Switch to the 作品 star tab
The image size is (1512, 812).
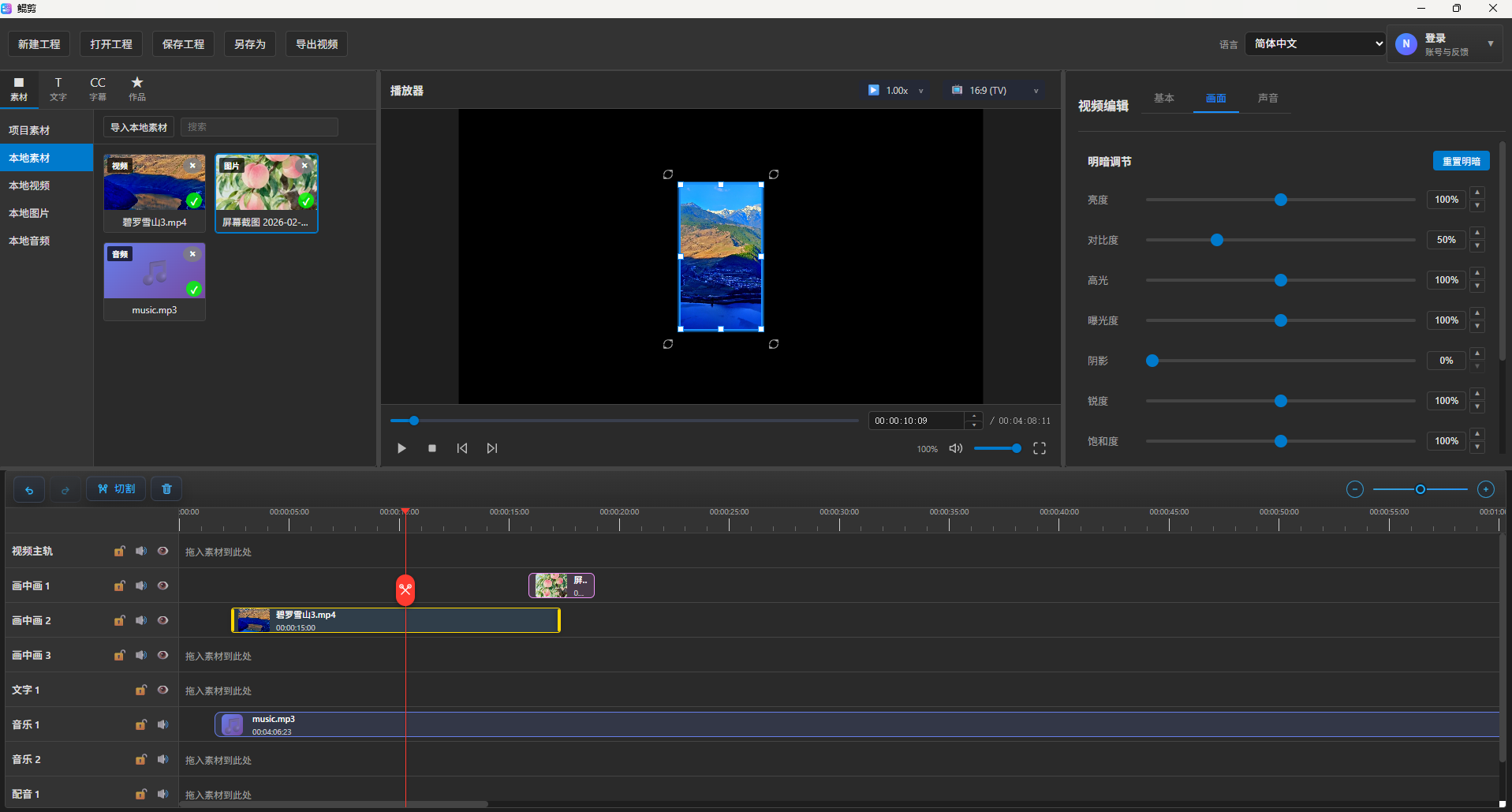(137, 89)
